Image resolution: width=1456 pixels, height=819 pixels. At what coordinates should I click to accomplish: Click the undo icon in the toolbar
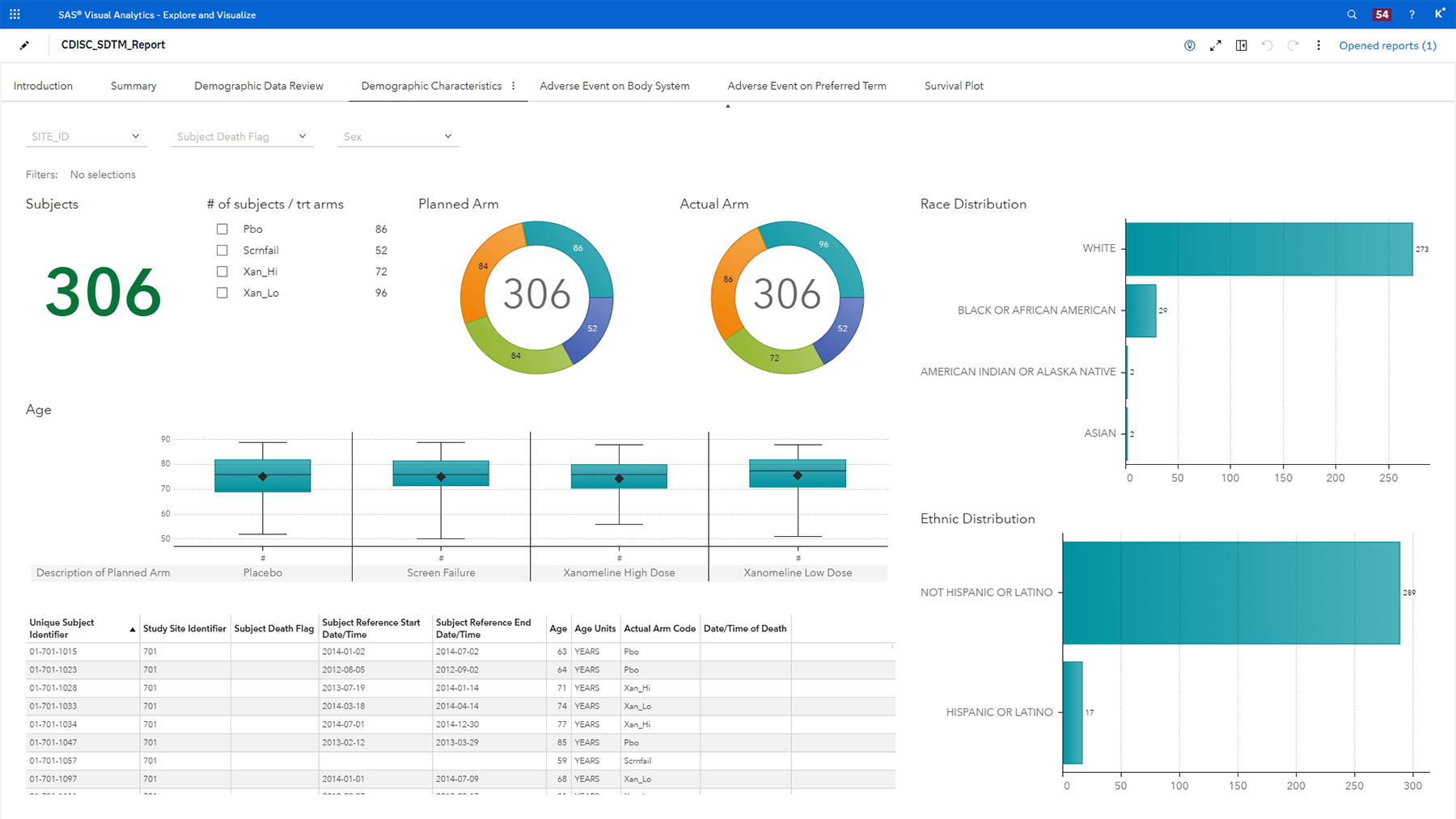1267,45
